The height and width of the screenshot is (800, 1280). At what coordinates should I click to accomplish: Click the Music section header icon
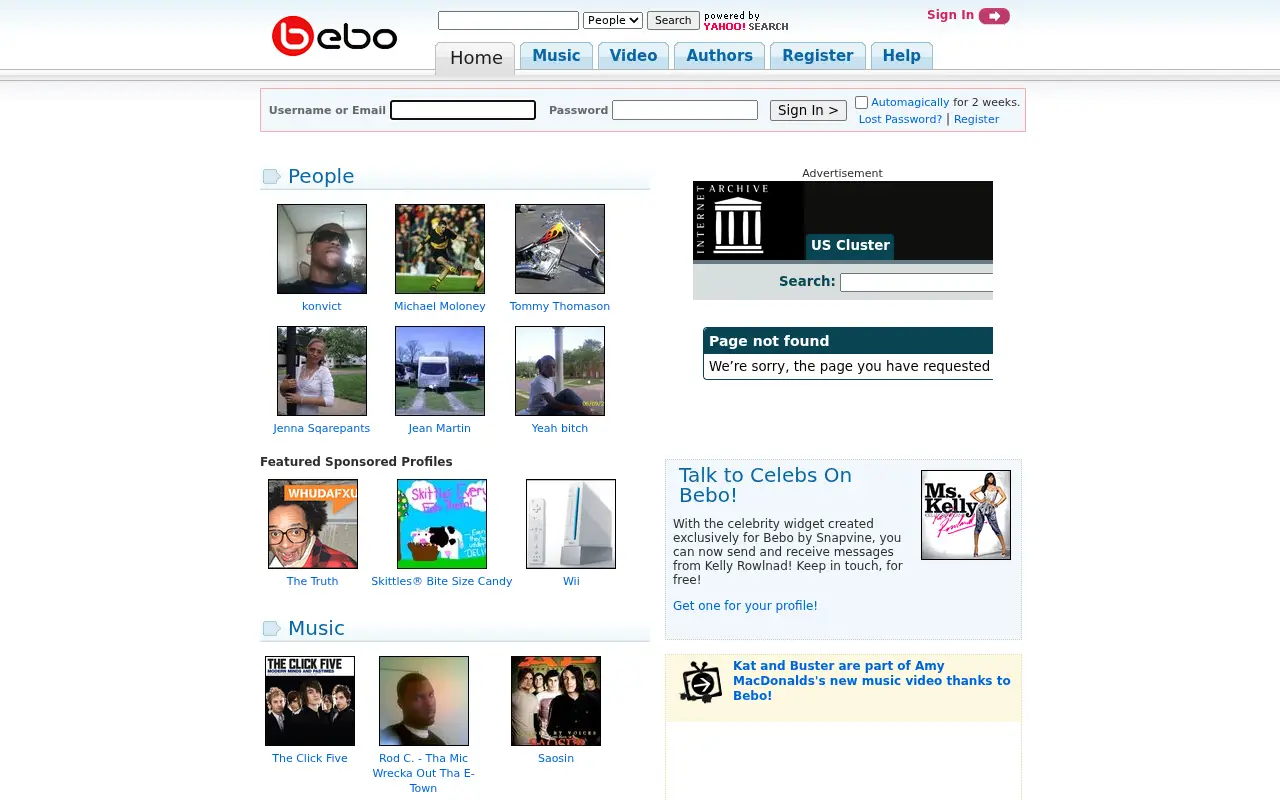click(271, 629)
